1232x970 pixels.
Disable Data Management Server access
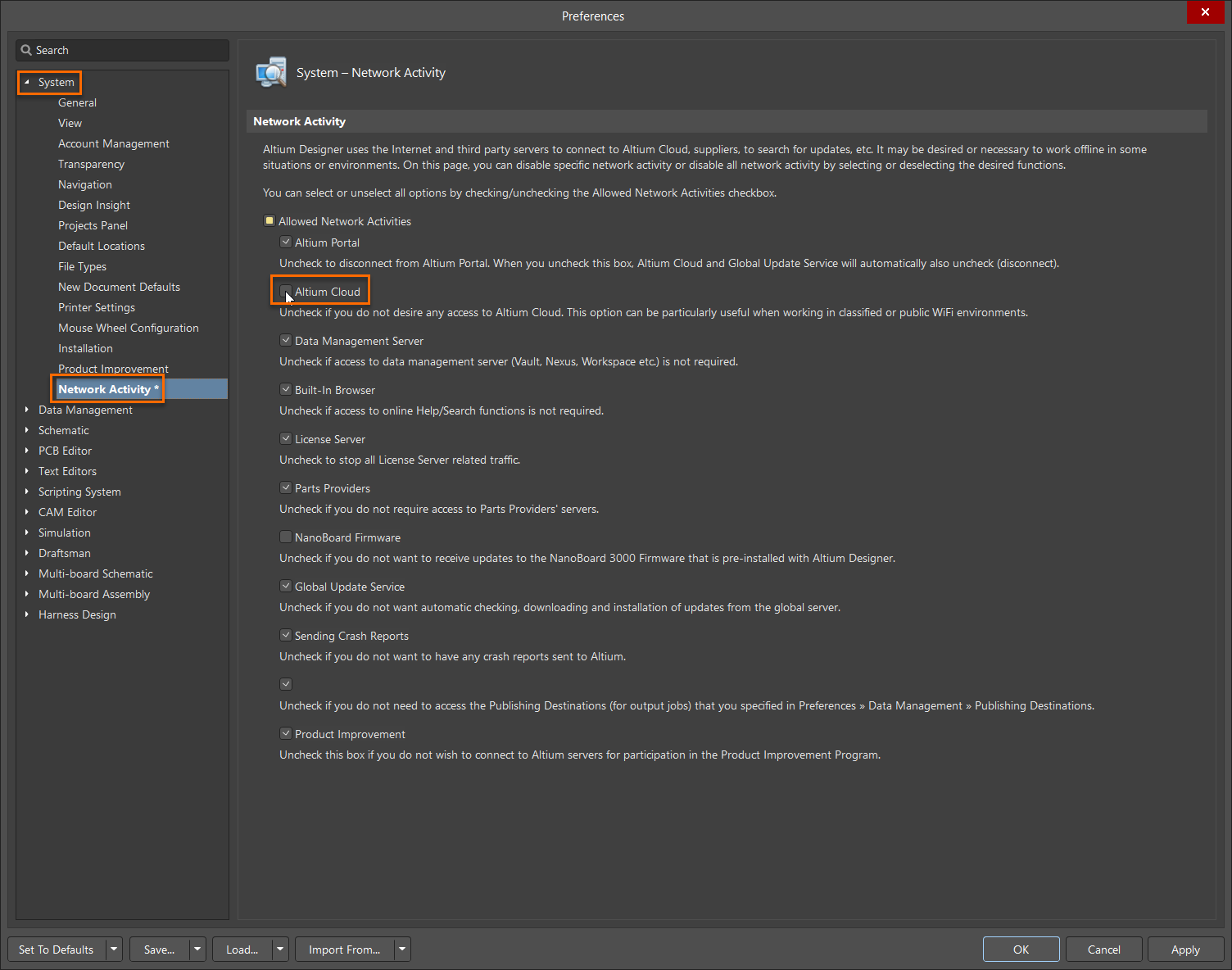(x=286, y=340)
